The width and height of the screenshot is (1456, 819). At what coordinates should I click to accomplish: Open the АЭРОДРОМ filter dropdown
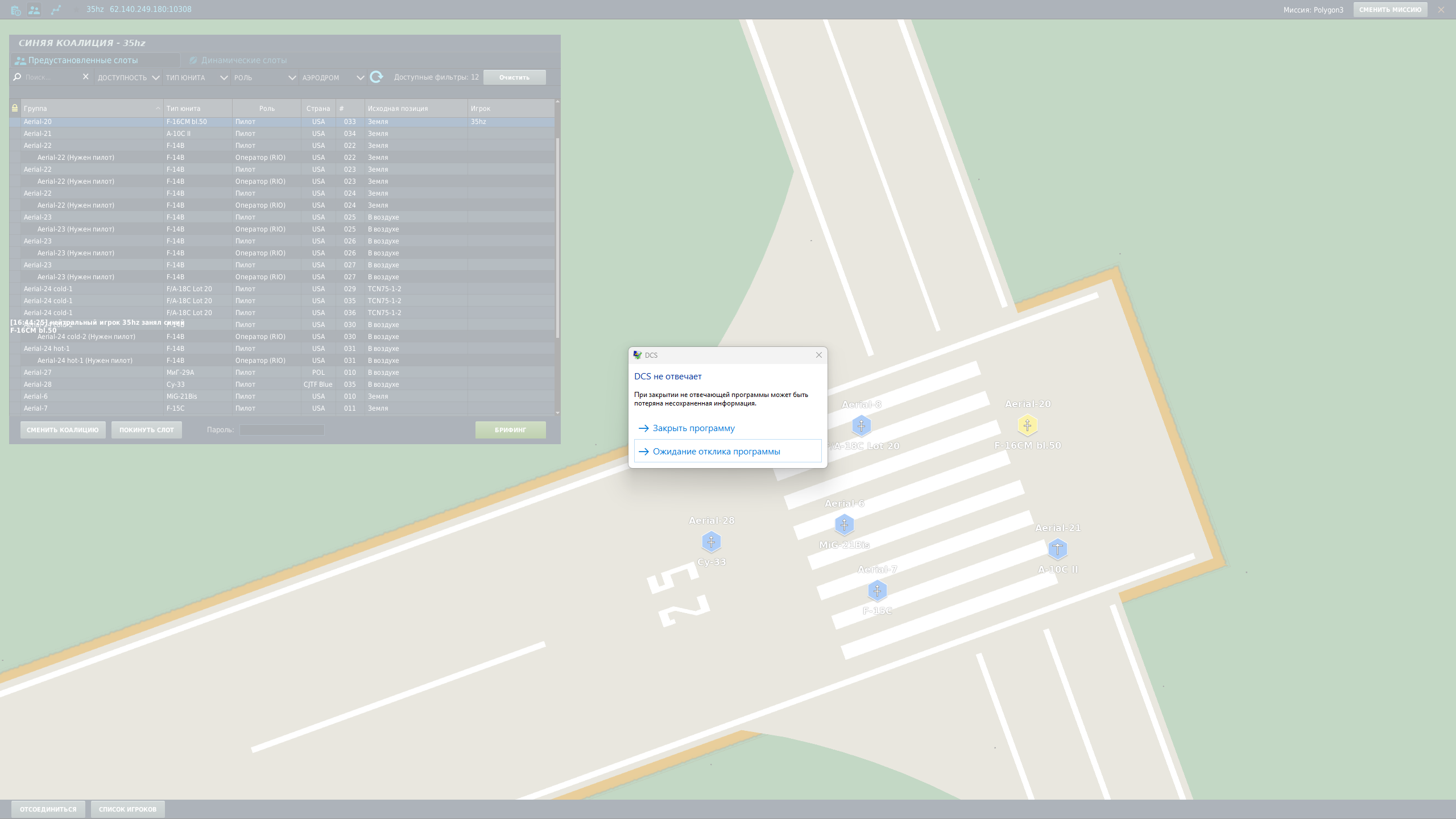tap(333, 77)
